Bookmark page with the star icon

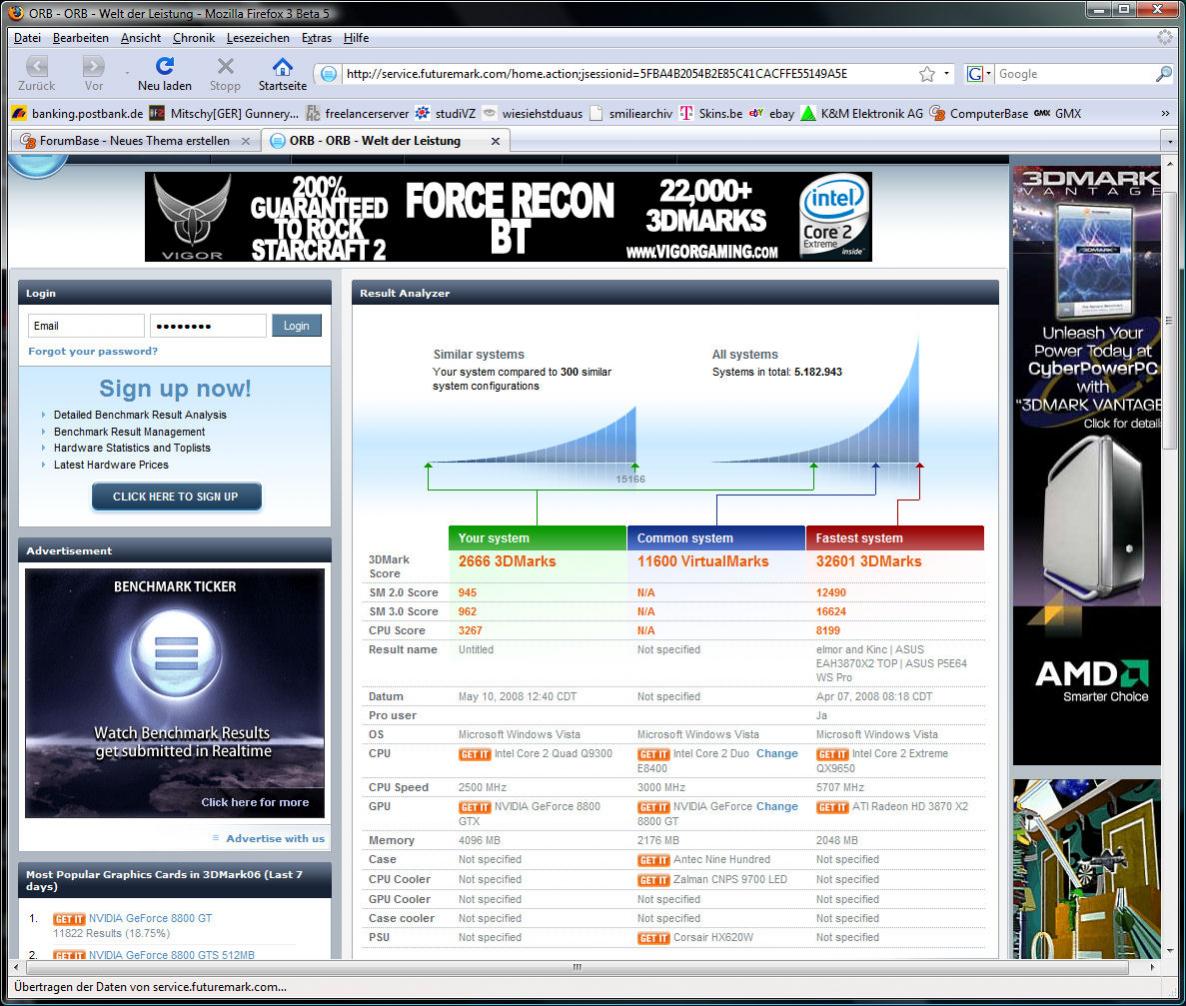click(x=927, y=74)
